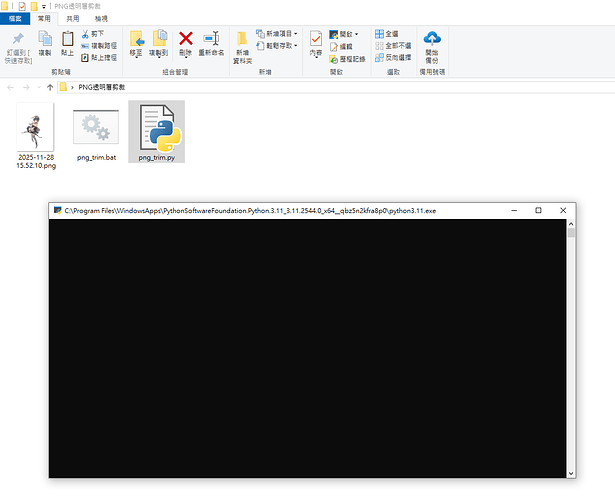Open the Easy access (輕鬆存取) dropdown
The width and height of the screenshot is (615, 500).
point(274,45)
